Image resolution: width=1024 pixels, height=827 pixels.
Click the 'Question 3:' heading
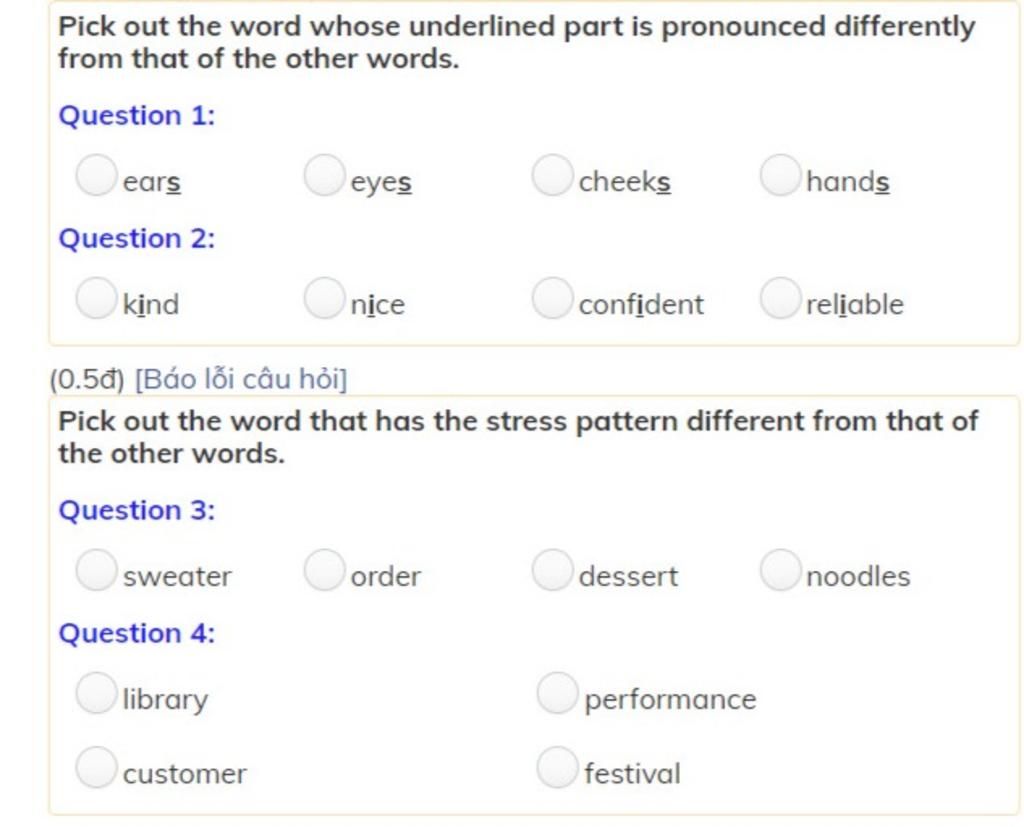click(137, 510)
